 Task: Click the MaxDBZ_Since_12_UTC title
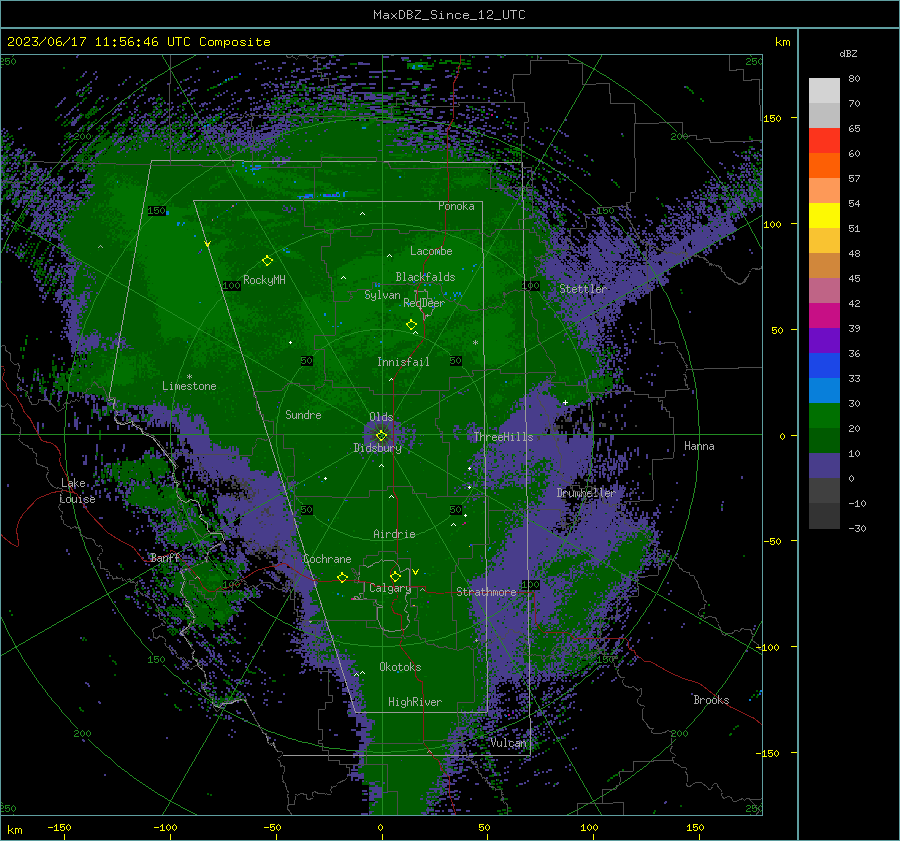449,15
